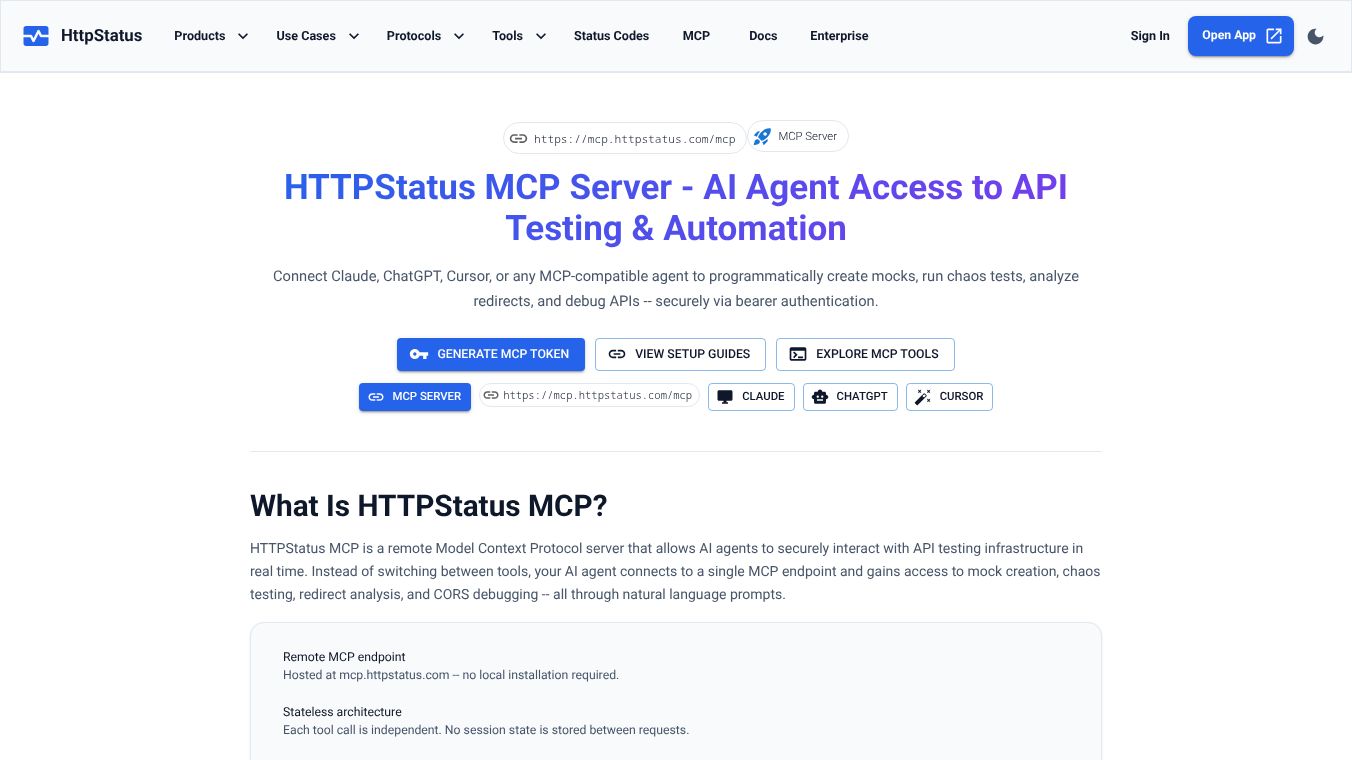This screenshot has width=1352, height=760.
Task: Expand the Protocols dropdown chevron
Action: (x=458, y=36)
